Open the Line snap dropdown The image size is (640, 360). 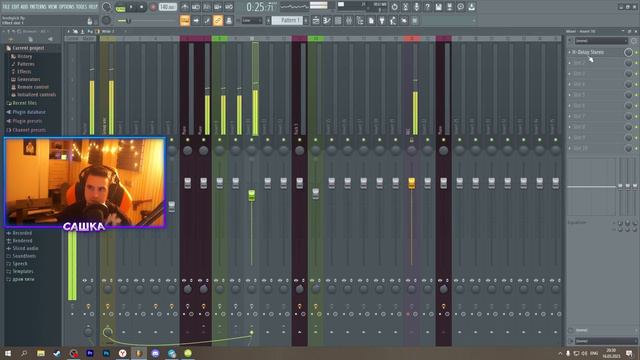point(251,20)
